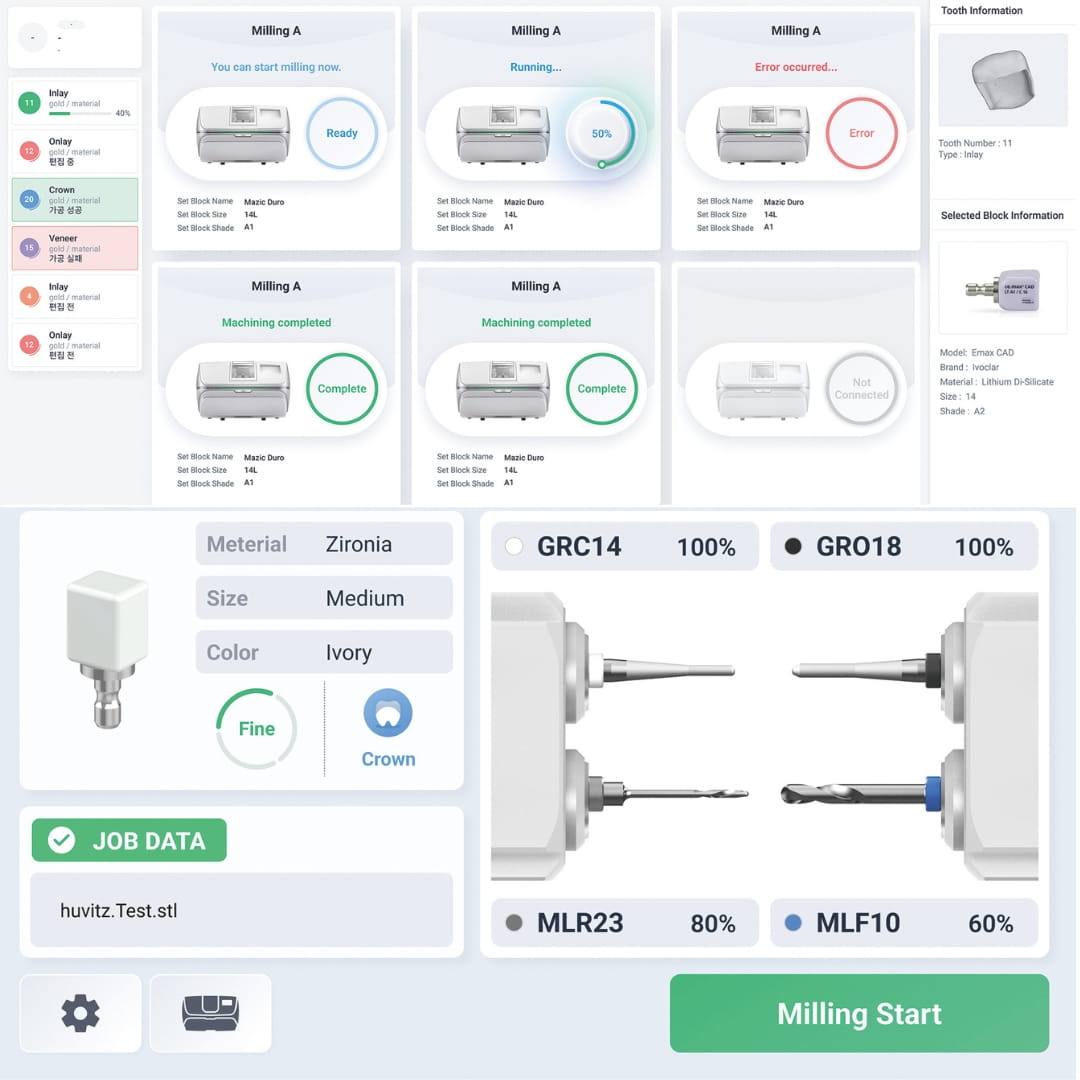This screenshot has height=1080, width=1080.
Task: Open the Size Medium field
Action: [324, 597]
